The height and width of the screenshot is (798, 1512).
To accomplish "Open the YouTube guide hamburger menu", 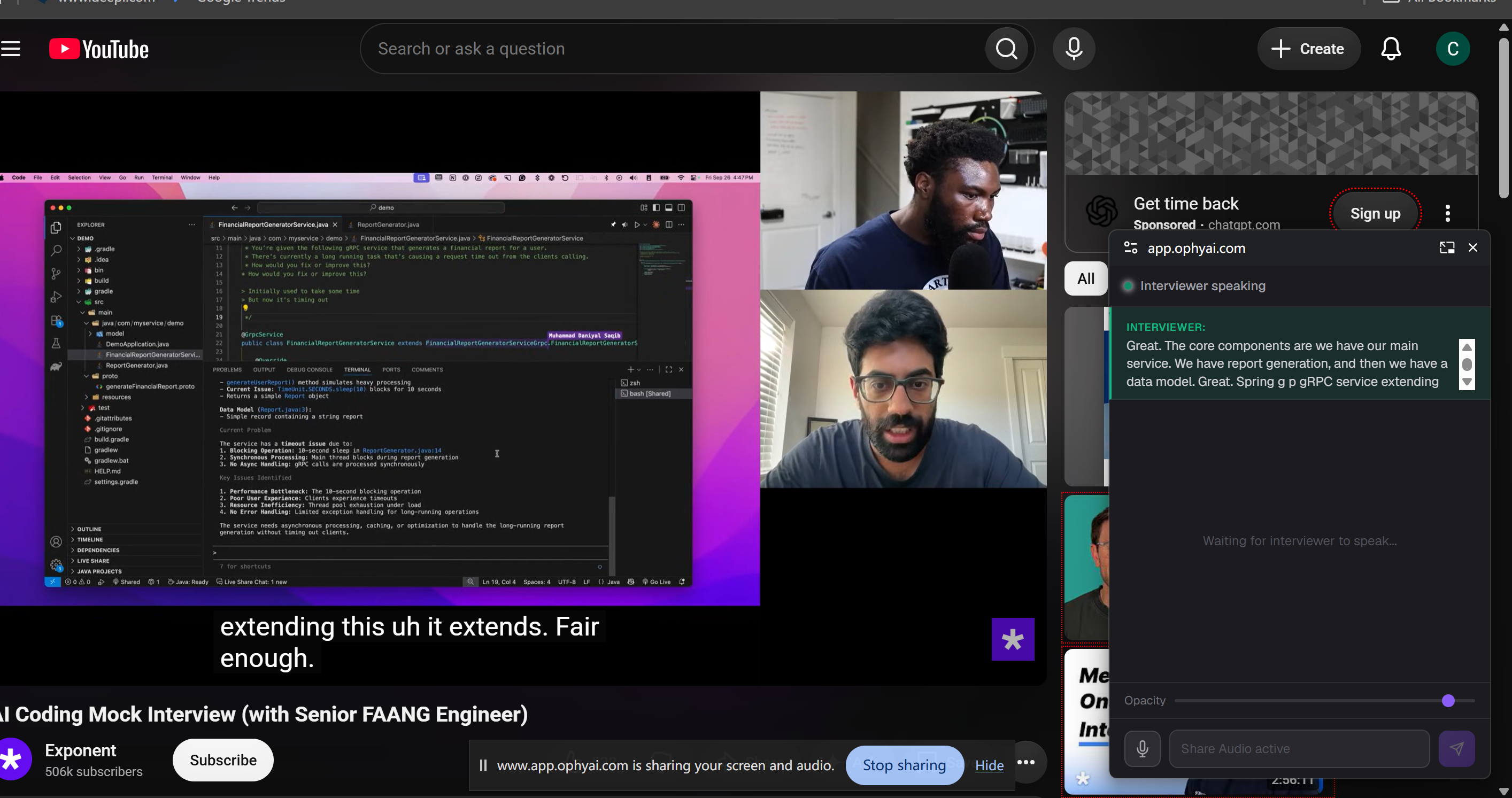I will (10, 49).
